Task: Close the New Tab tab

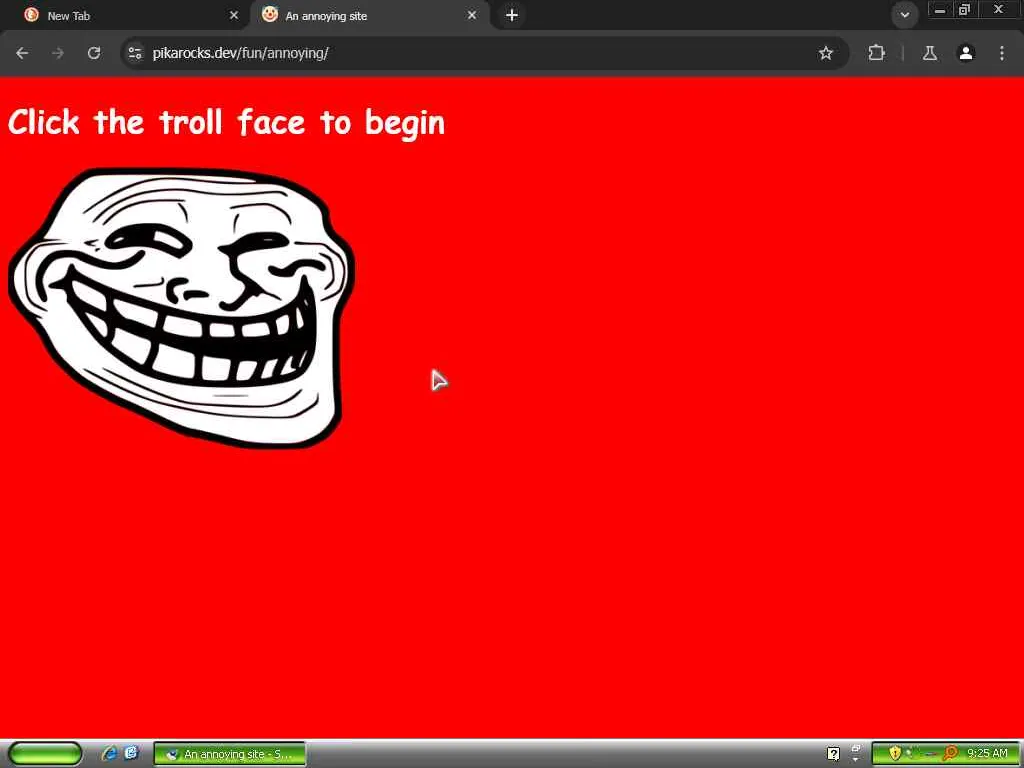Action: [234, 15]
